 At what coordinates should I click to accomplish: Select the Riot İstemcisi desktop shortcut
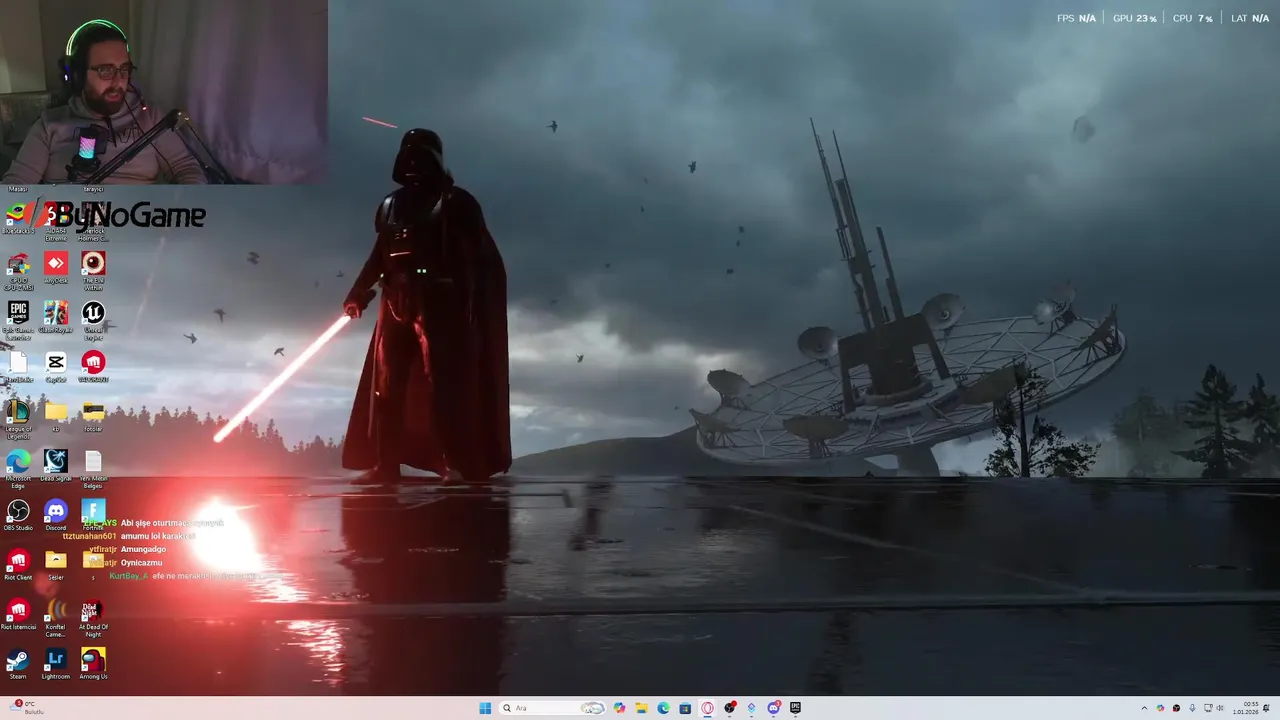pyautogui.click(x=18, y=615)
